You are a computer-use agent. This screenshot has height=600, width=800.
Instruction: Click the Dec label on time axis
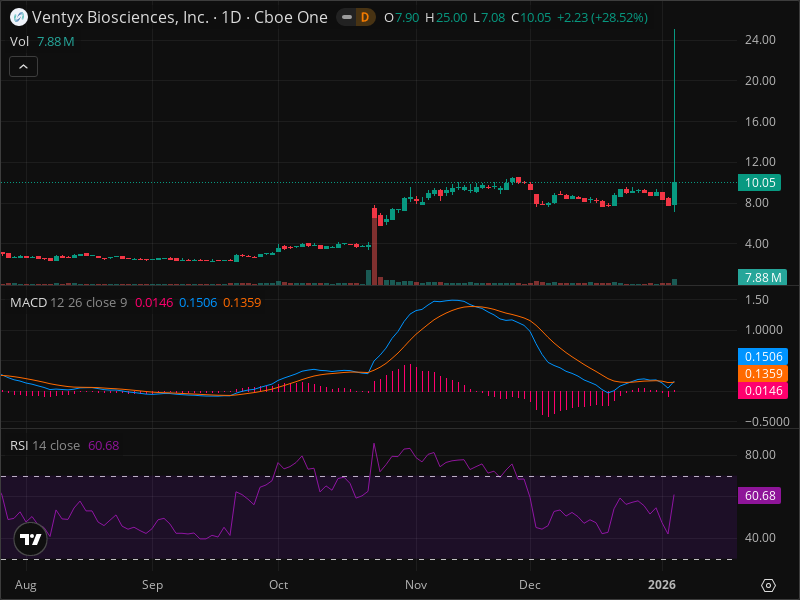(530, 585)
